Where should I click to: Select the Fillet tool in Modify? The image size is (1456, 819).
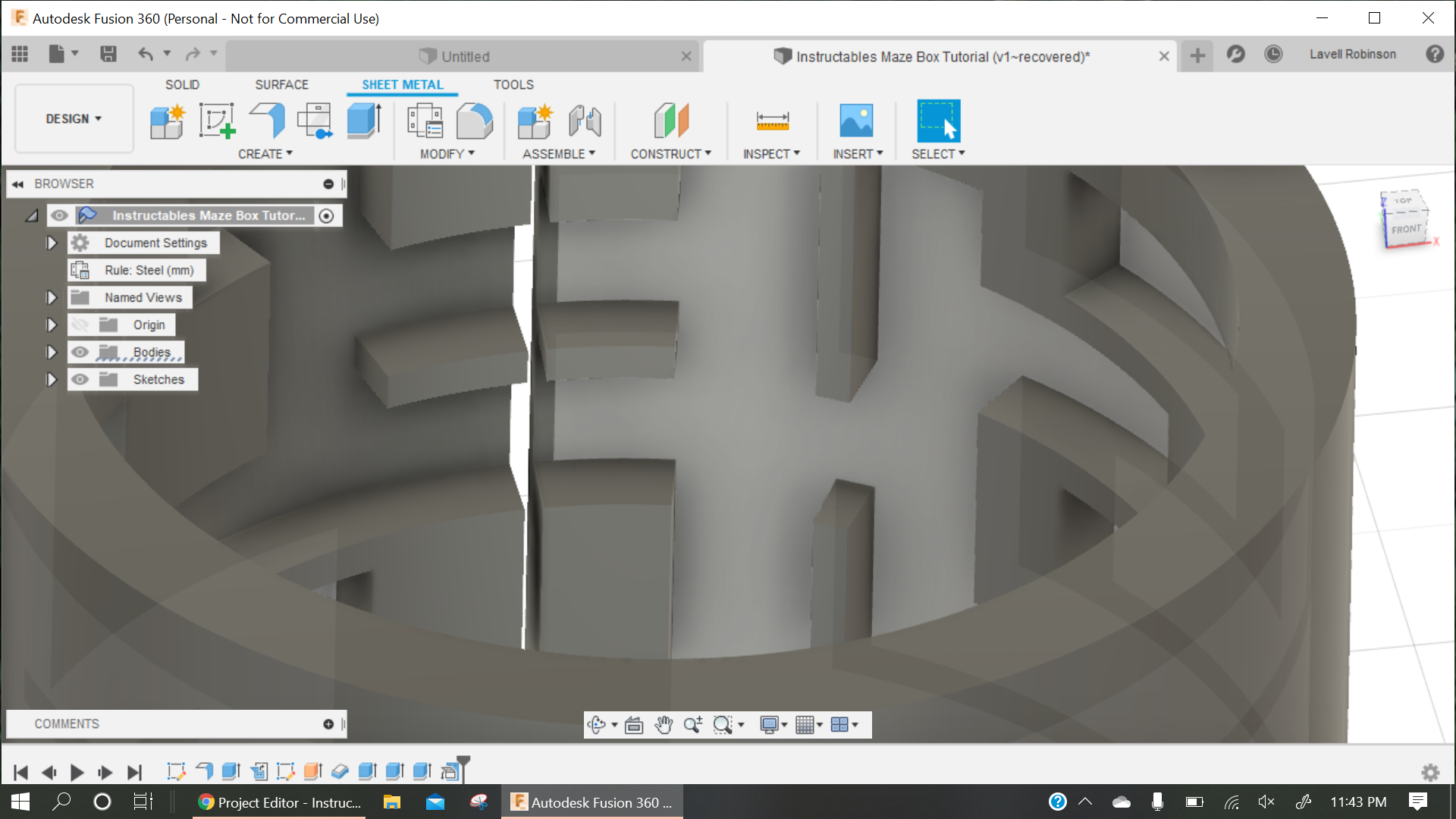click(x=475, y=121)
